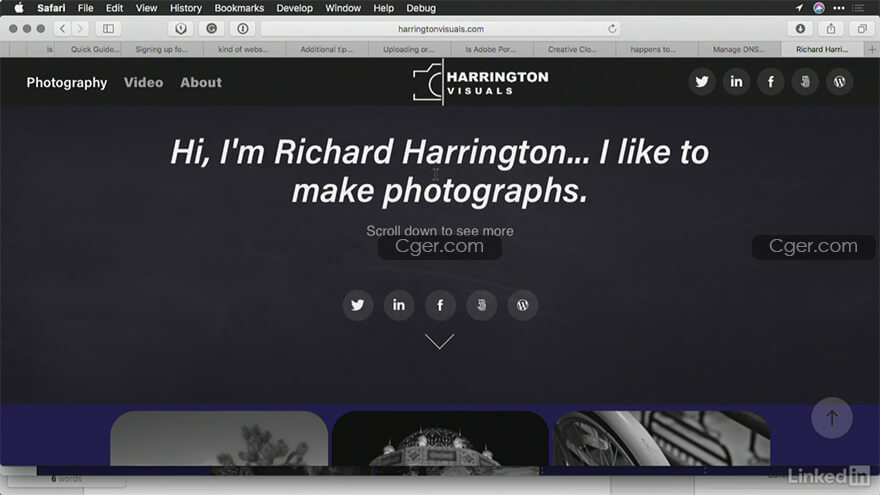The width and height of the screenshot is (880, 495).
Task: Click the Twitter icon in the site header
Action: click(702, 82)
